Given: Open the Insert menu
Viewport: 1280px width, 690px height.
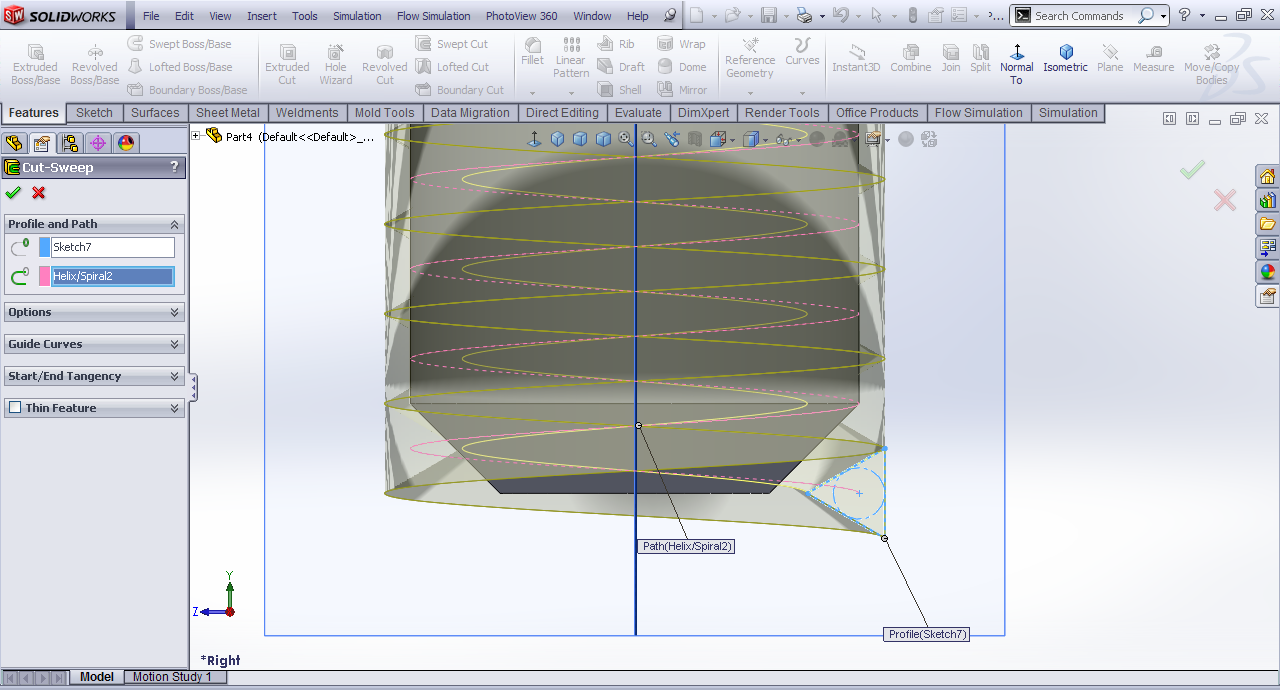Looking at the screenshot, I should [262, 16].
